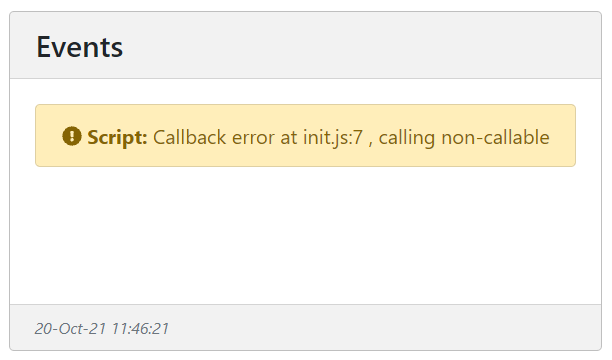
Task: Click the yellow alert padding left of the icon
Action: pos(49,135)
